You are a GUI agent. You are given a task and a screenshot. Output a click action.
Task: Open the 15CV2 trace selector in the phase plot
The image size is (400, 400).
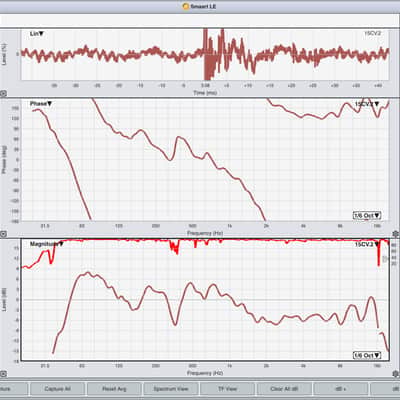367,104
